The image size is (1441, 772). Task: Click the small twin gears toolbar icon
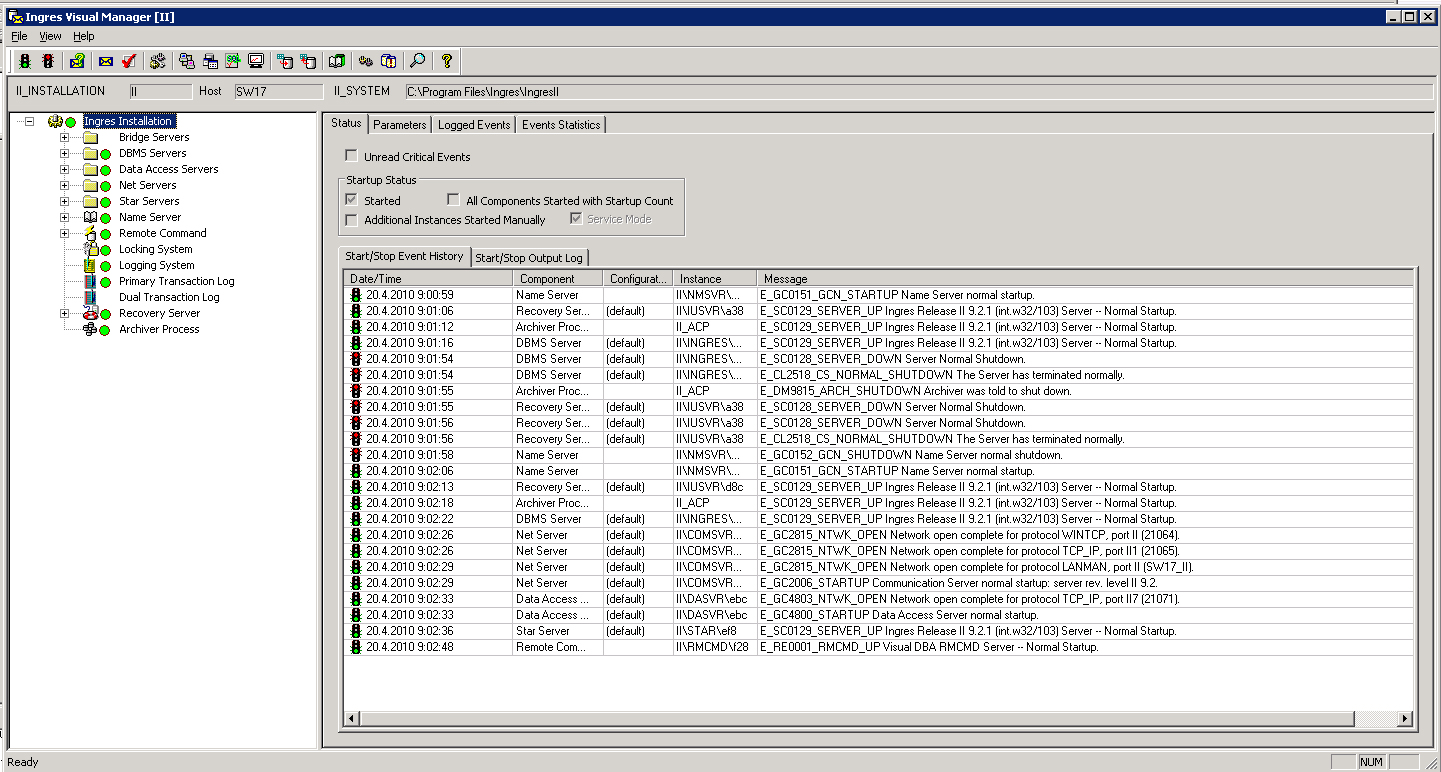[x=366, y=61]
